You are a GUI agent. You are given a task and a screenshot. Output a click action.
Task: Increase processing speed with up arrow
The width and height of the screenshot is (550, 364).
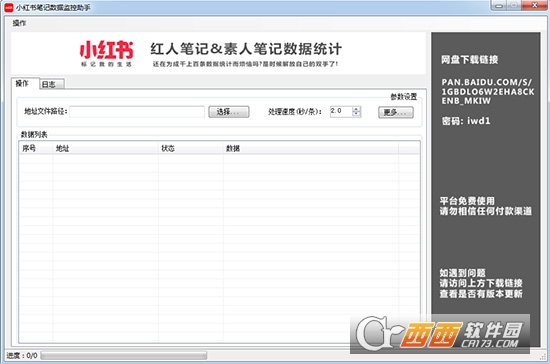coord(356,109)
